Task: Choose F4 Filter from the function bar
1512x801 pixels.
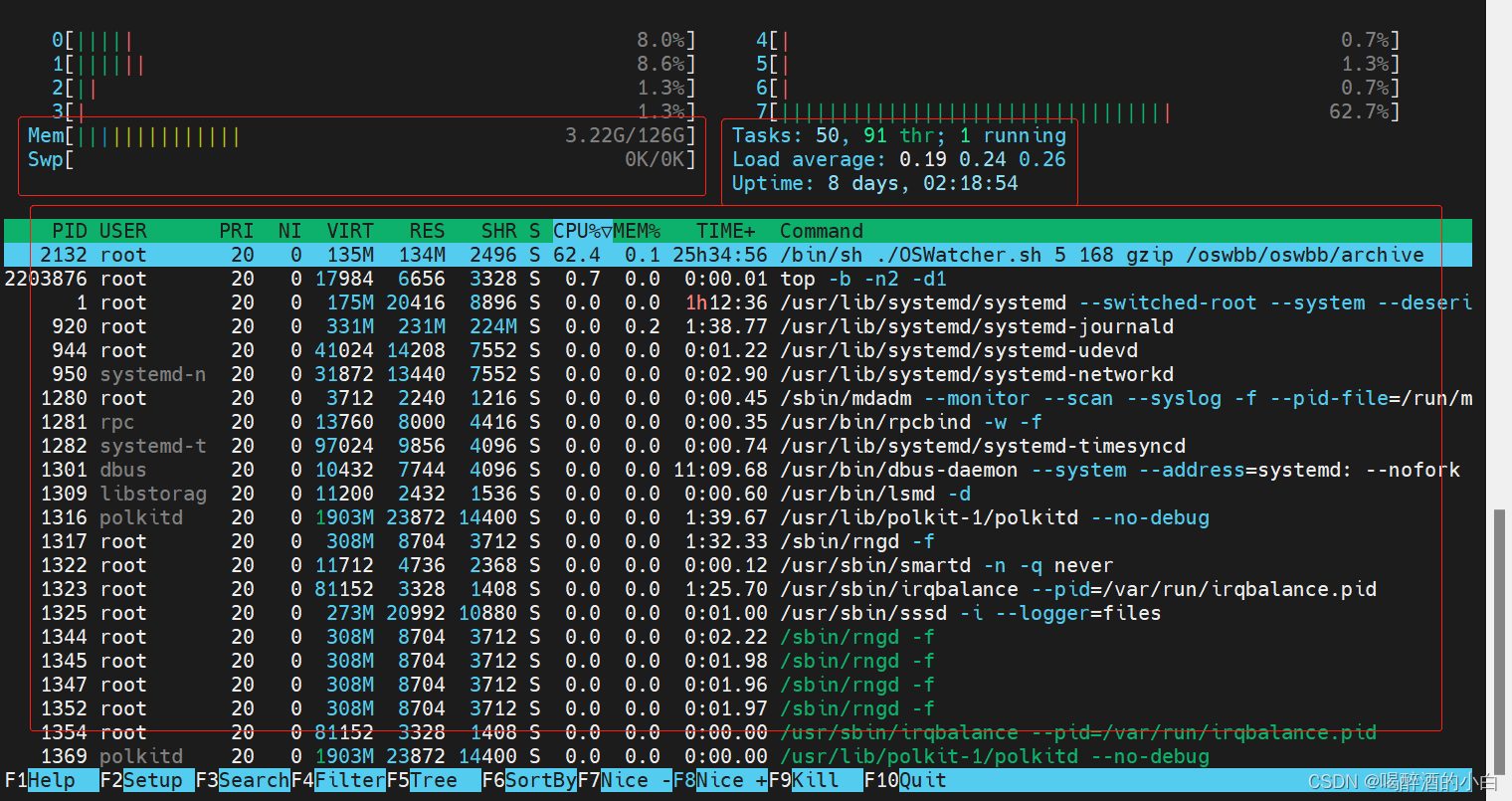Action: click(338, 780)
